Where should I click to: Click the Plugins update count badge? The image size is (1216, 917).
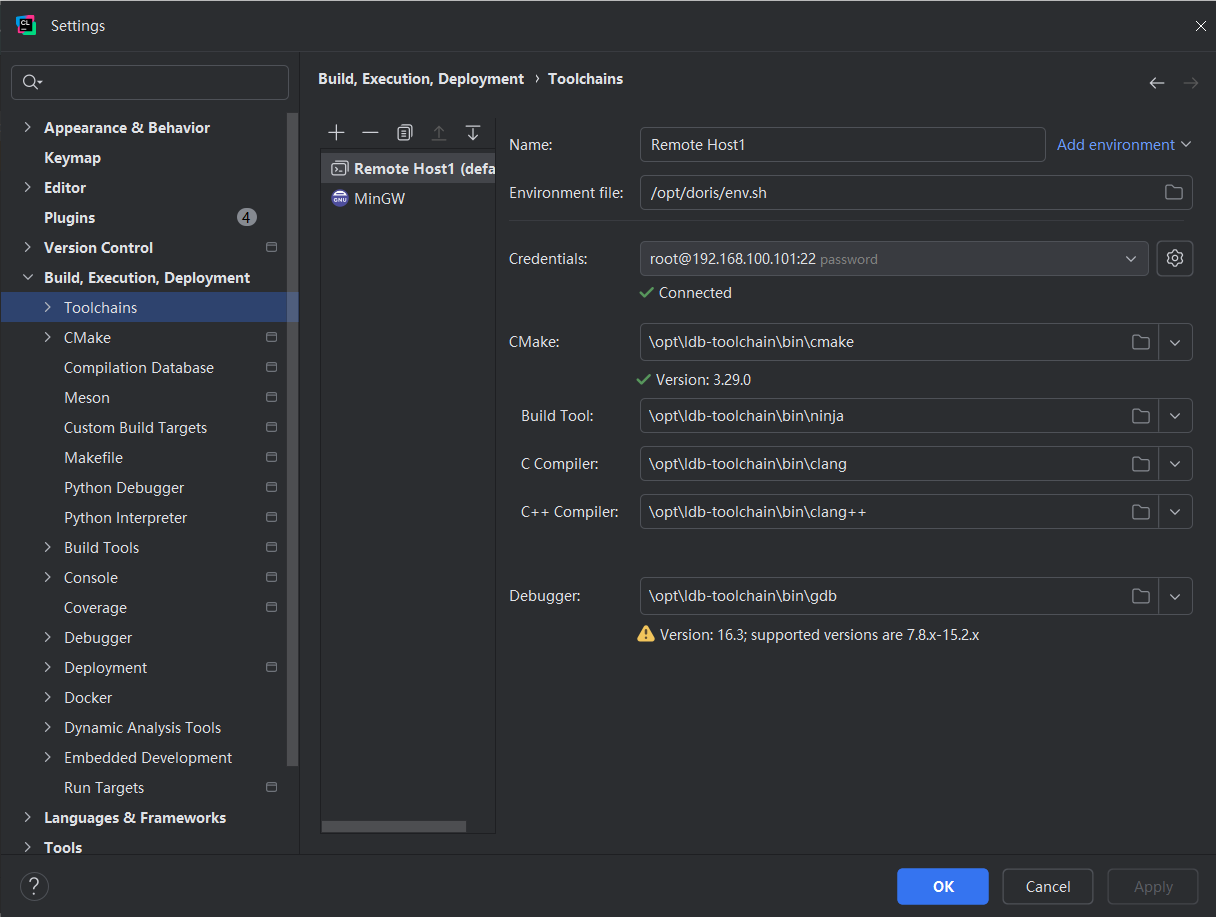click(247, 217)
